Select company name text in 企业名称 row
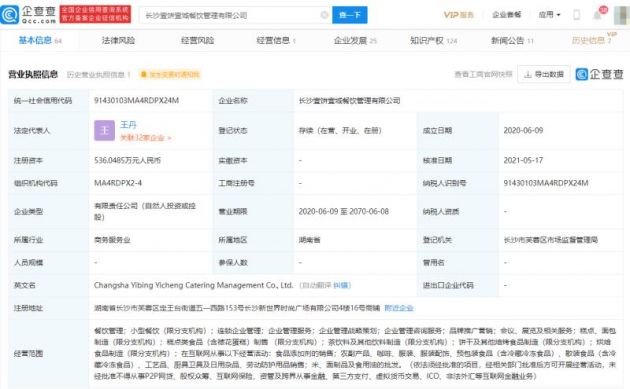The height and width of the screenshot is (389, 630). 349,100
